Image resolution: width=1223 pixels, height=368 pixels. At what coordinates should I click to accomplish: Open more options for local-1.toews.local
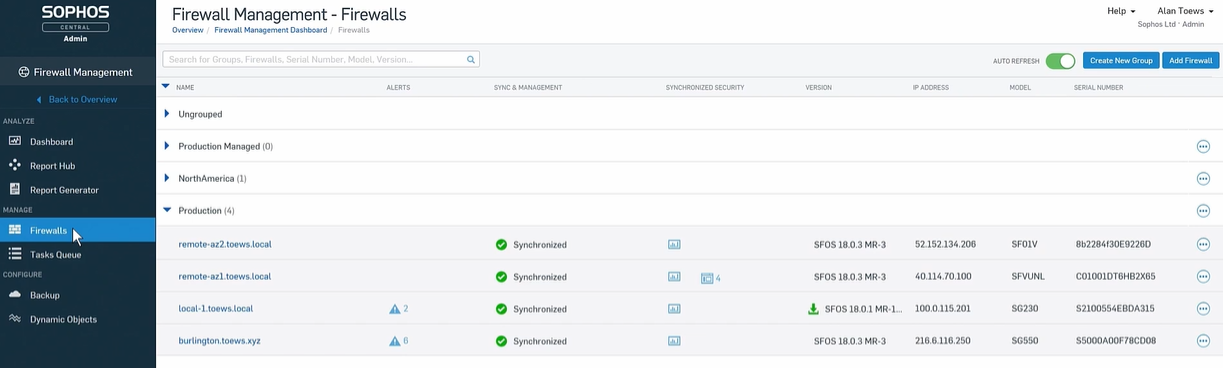coord(1203,309)
